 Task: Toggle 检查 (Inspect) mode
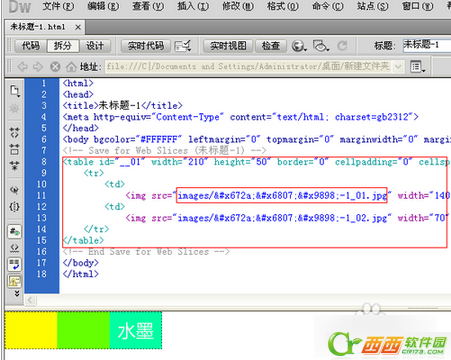coord(271,46)
